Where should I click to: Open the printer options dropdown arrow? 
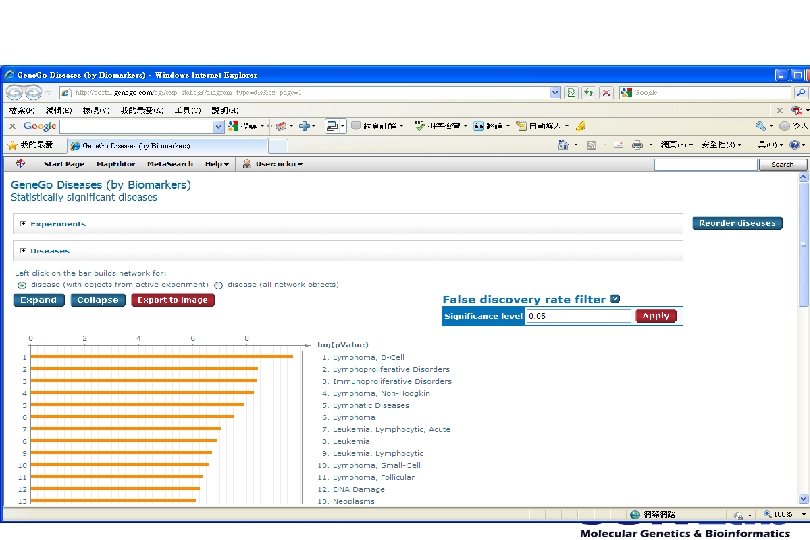650,145
